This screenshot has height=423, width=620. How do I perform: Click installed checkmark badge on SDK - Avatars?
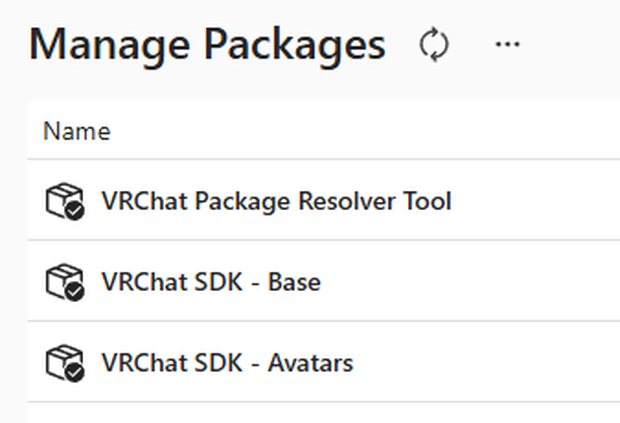(75, 373)
